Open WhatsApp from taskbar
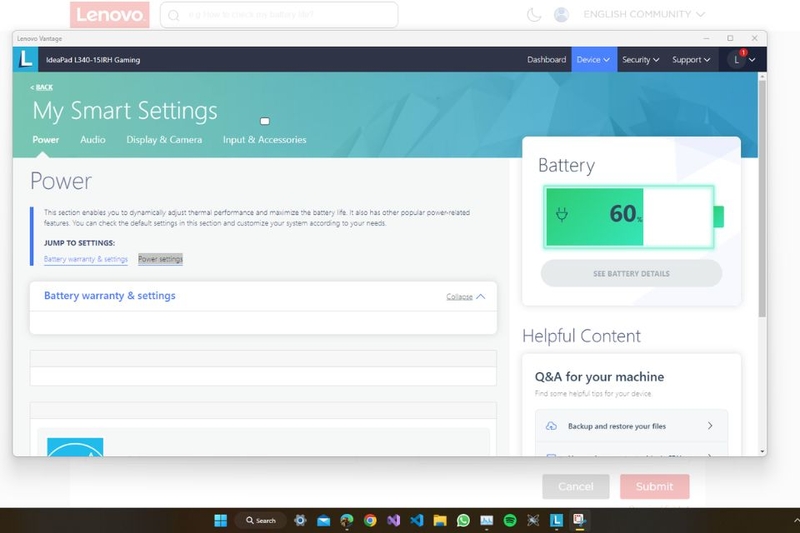The height and width of the screenshot is (533, 800). [463, 520]
